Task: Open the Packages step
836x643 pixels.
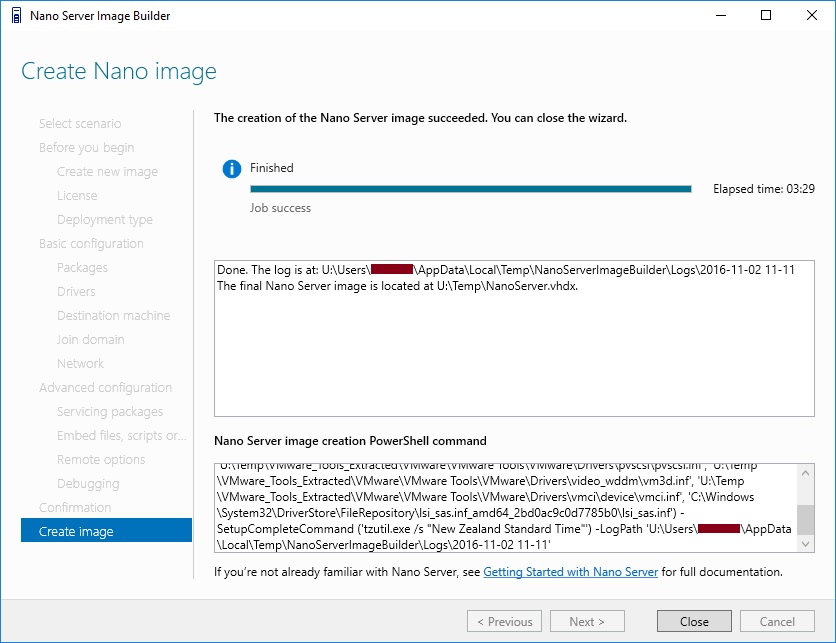Action: (82, 268)
